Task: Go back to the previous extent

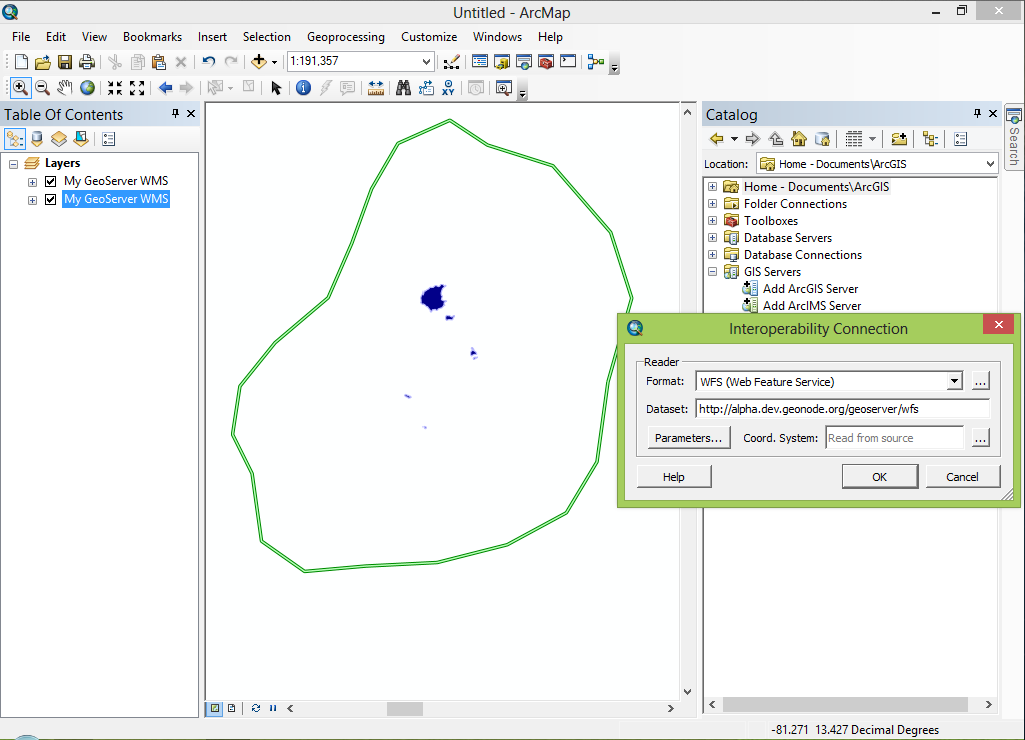Action: [165, 88]
